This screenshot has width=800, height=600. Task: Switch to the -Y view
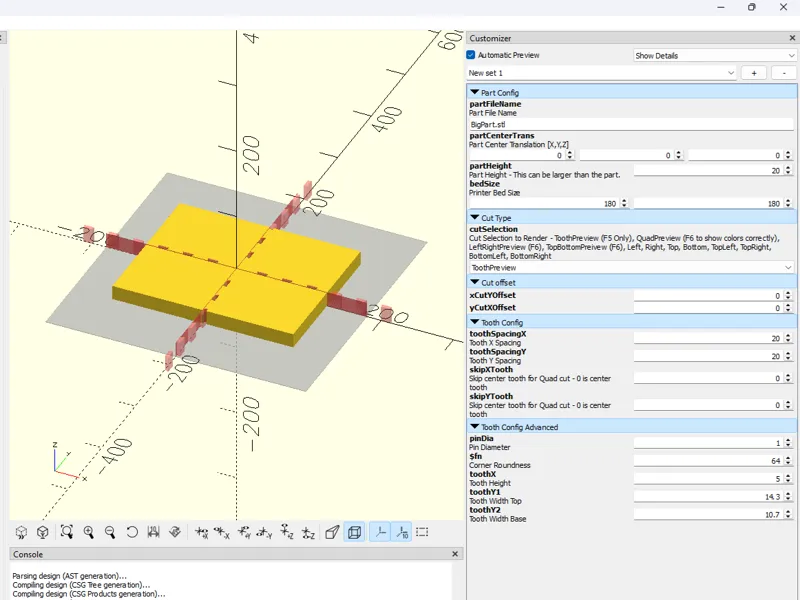(x=265, y=532)
